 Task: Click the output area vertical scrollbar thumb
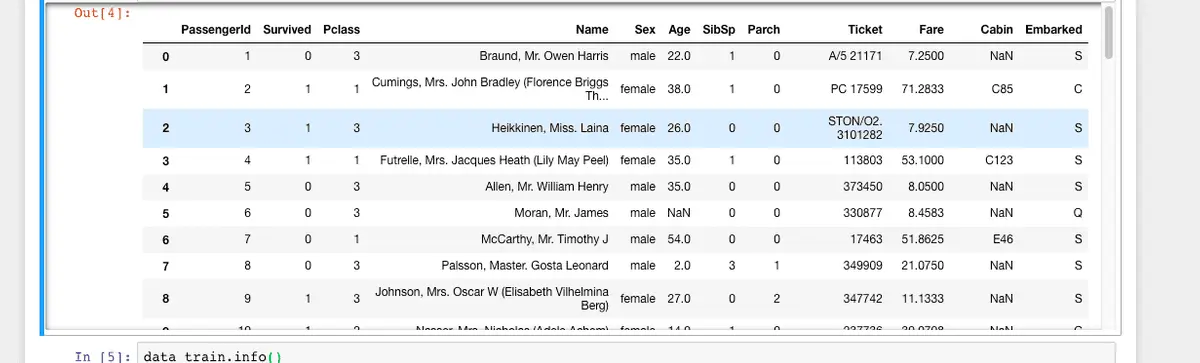1106,32
